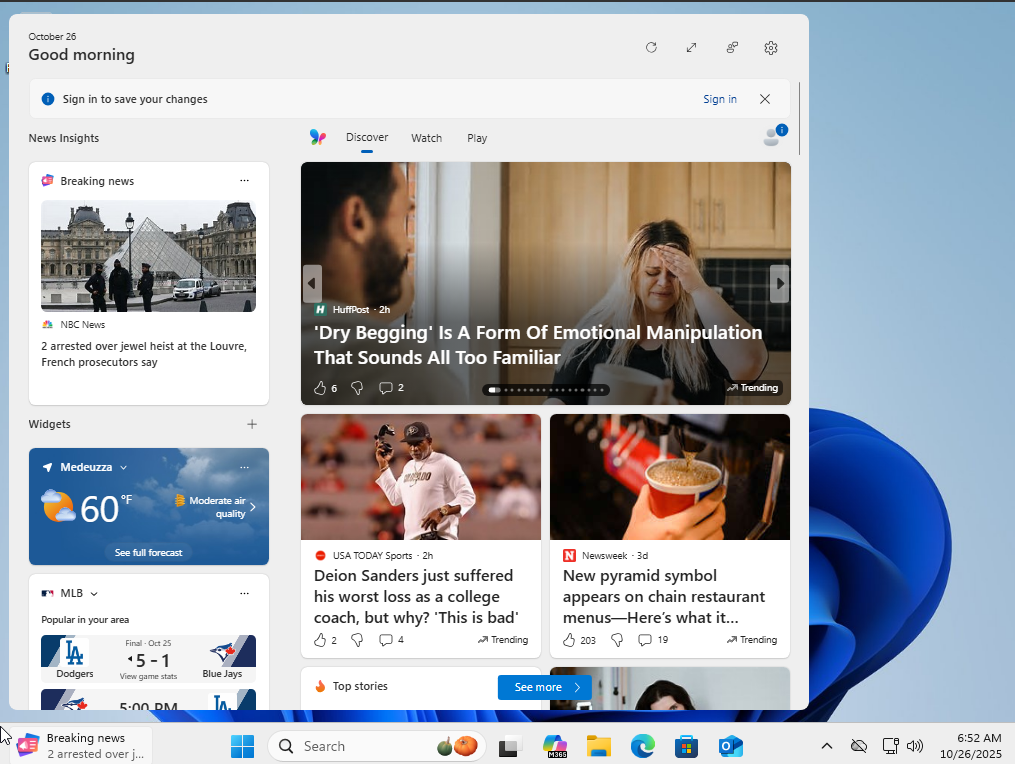Expand the Medeuzza location dropdown
The width and height of the screenshot is (1015, 764).
[x=124, y=467]
